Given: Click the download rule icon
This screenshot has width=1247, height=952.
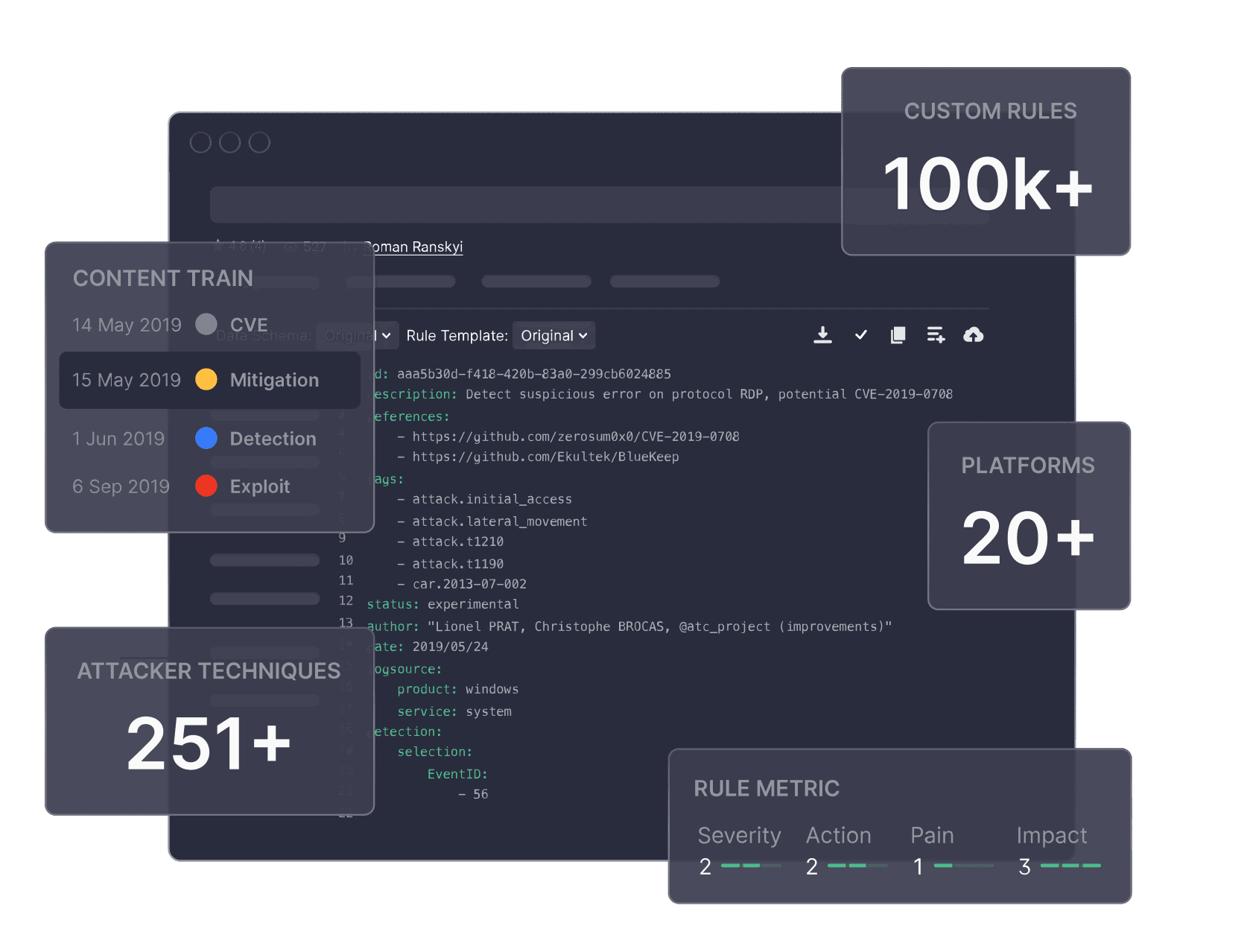Looking at the screenshot, I should [822, 335].
